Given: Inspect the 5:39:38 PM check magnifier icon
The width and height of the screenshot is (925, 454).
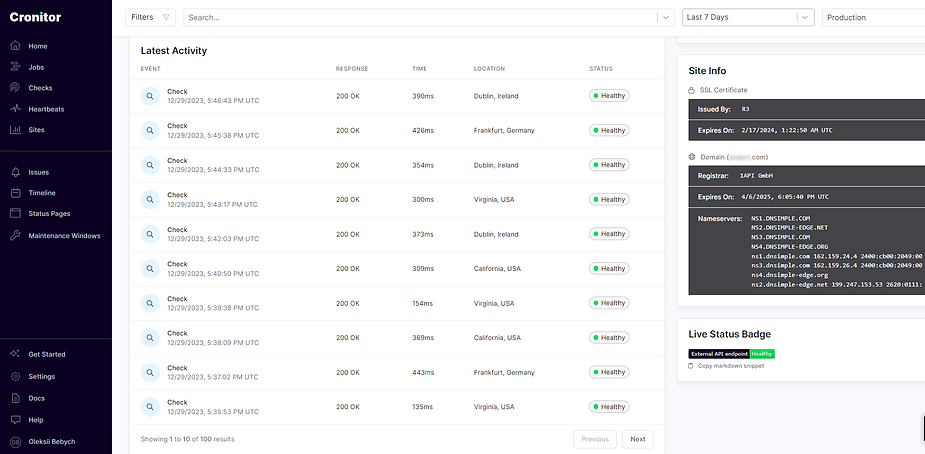Looking at the screenshot, I should click(150, 304).
